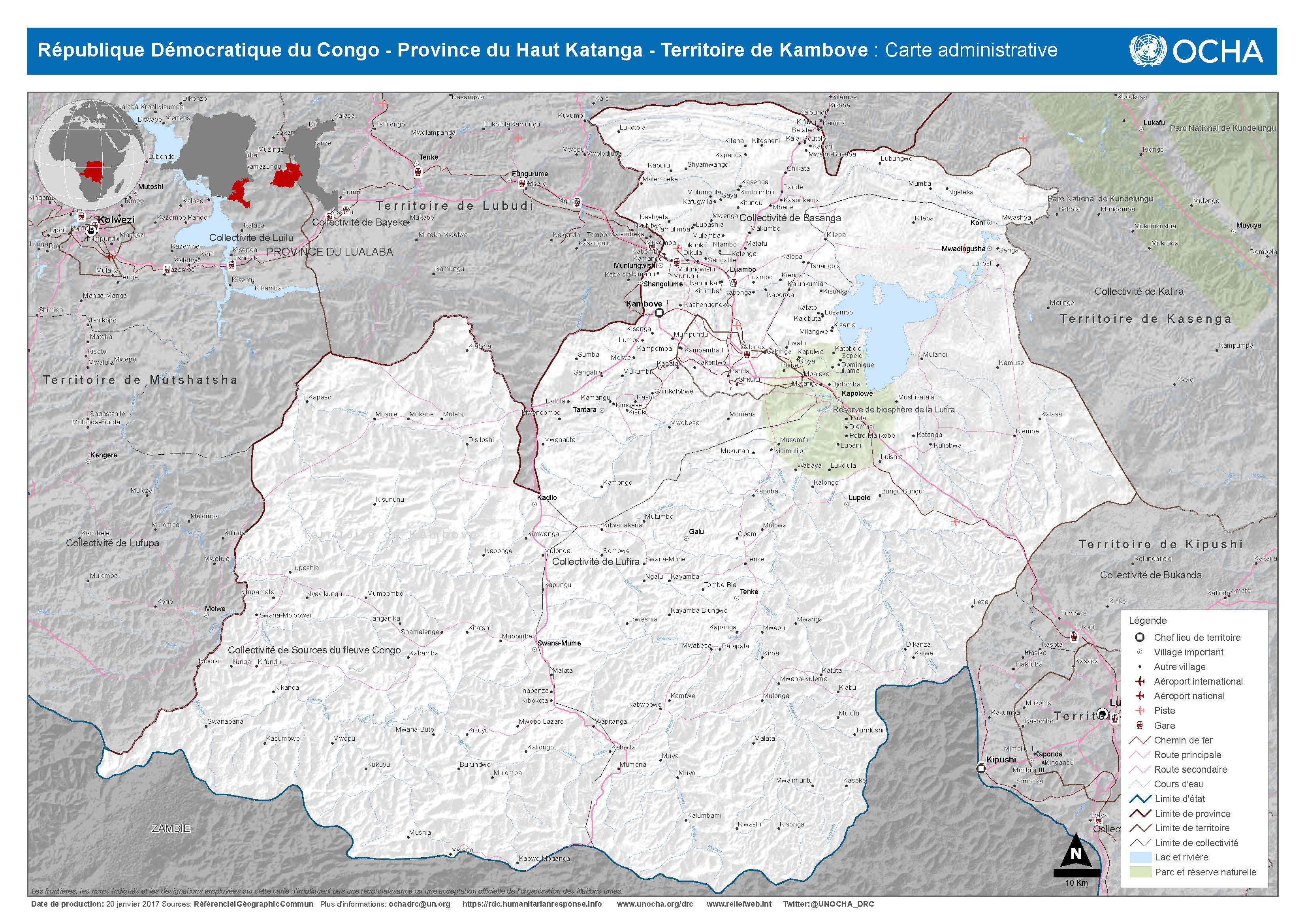Viewport: 1306px width, 924px height.
Task: Click the Piste legend airstrip icon
Action: click(x=1139, y=711)
